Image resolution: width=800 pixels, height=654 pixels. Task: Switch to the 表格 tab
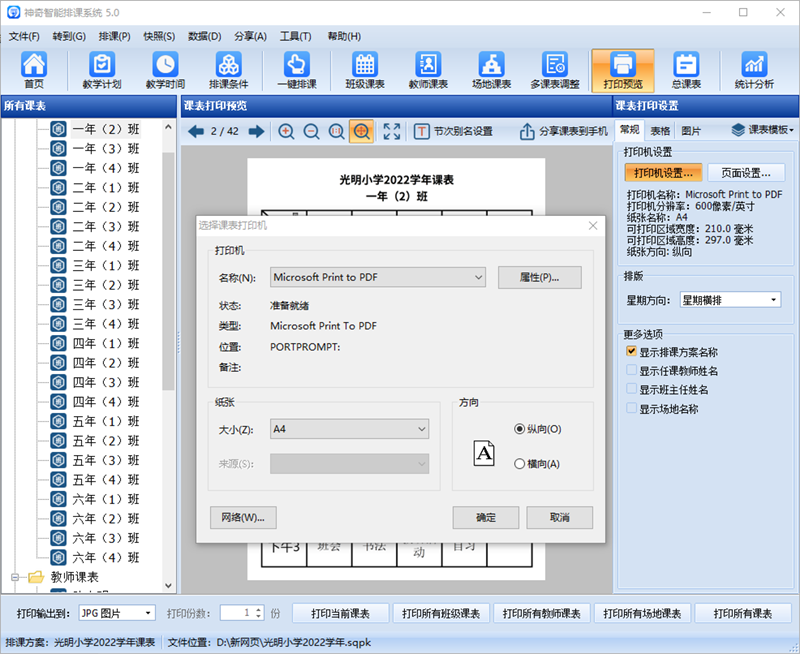[660, 131]
